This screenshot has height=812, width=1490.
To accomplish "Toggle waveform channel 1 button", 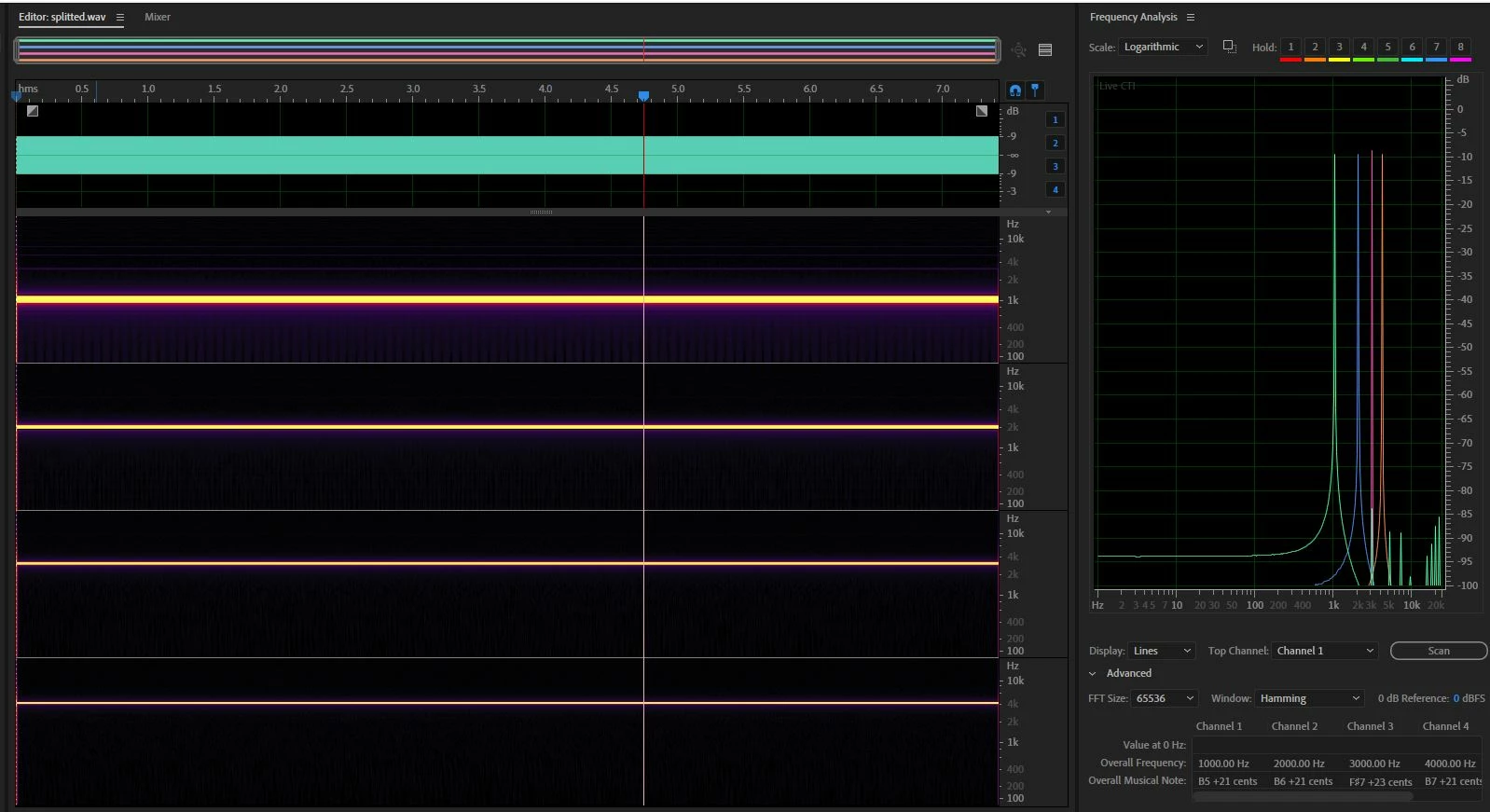I will pyautogui.click(x=1055, y=119).
